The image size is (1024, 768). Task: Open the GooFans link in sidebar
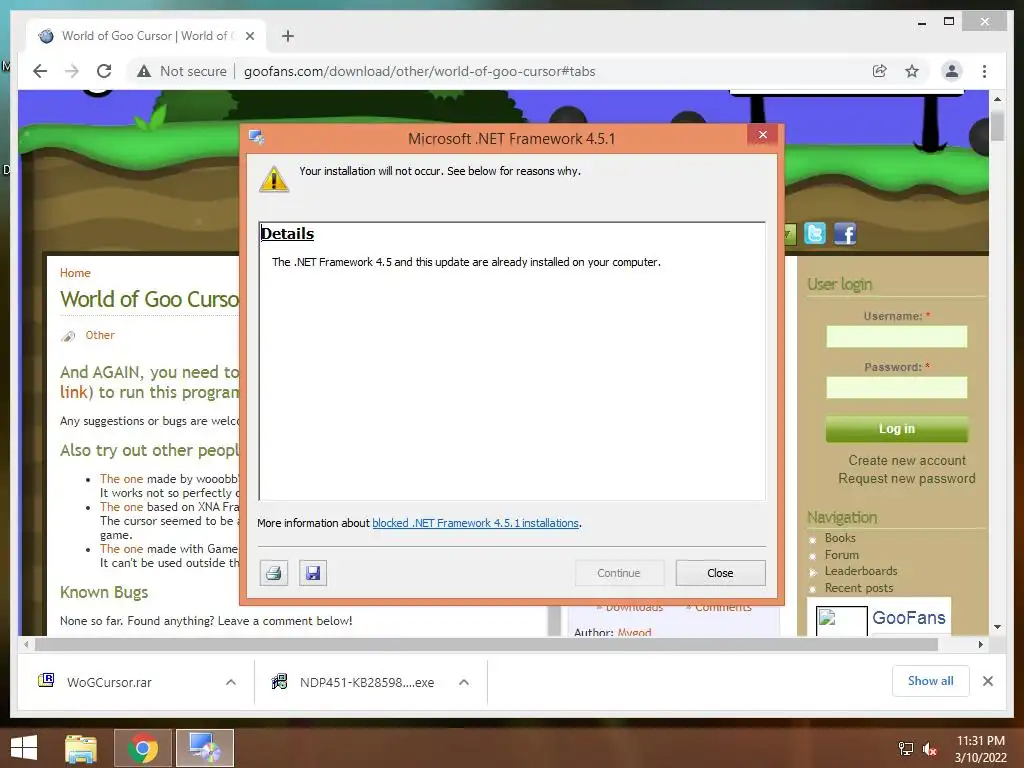coord(908,618)
